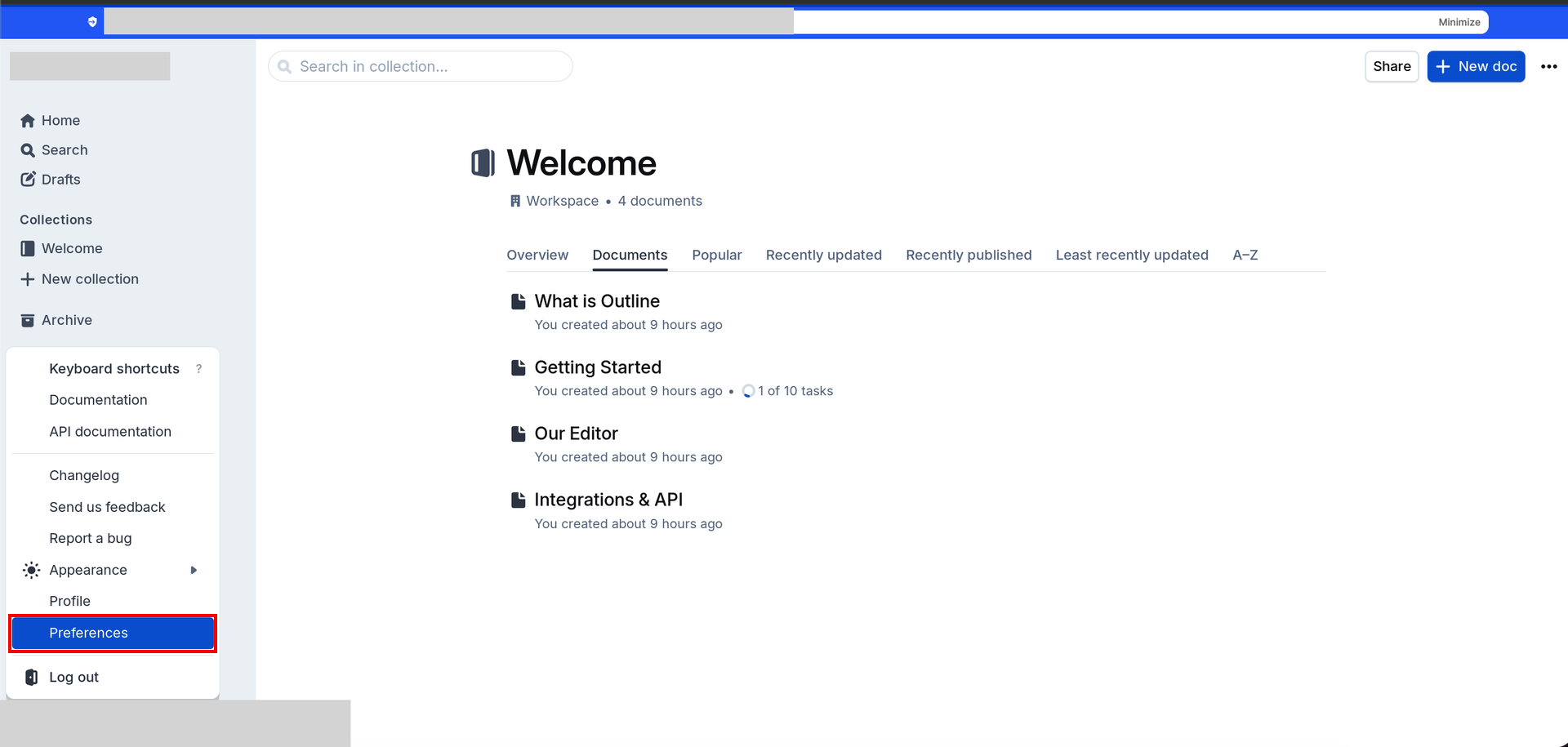Click the plus icon beside New collection
Image resolution: width=1568 pixels, height=747 pixels.
click(x=28, y=279)
